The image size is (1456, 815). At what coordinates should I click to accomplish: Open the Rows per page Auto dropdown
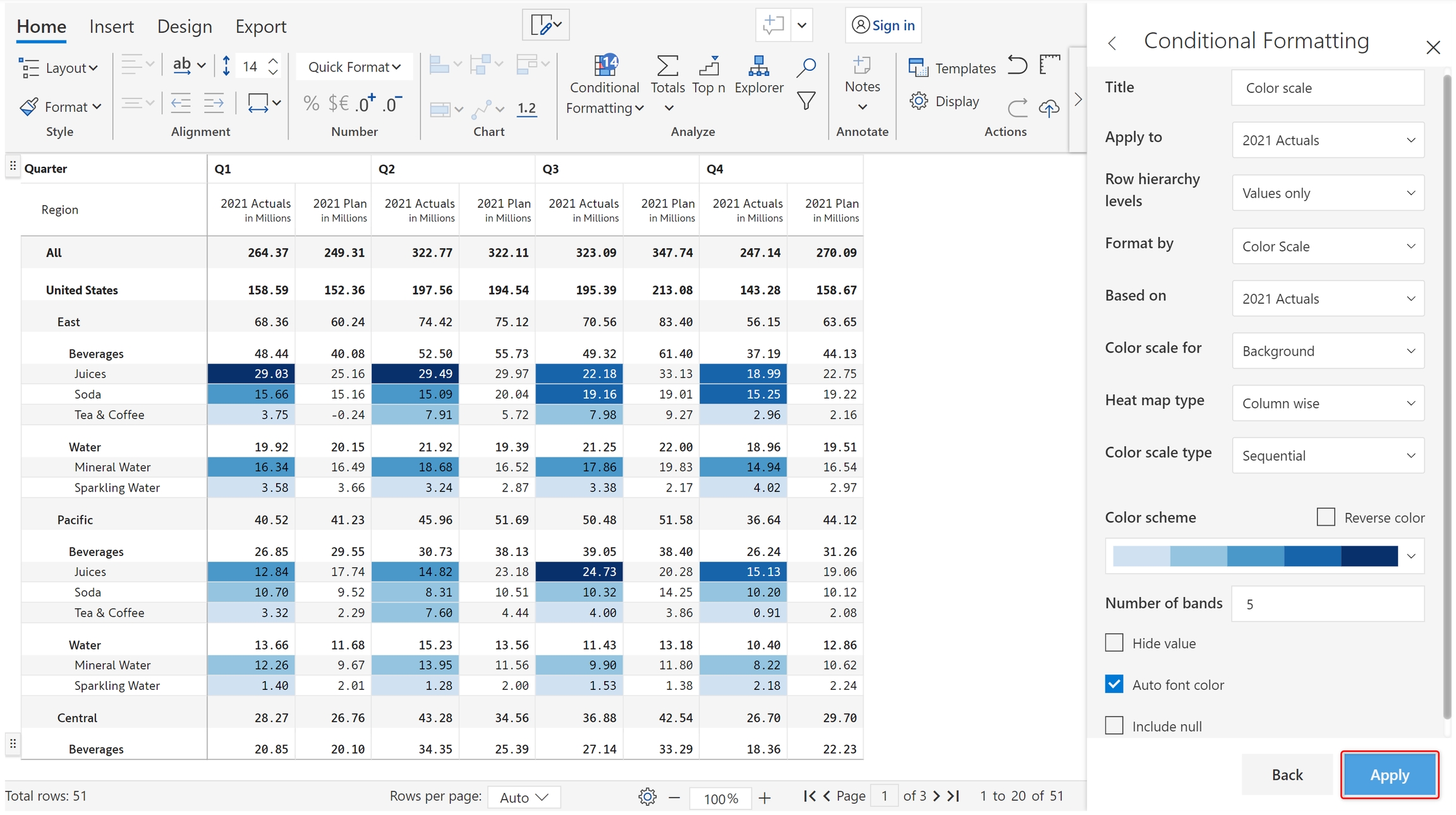523,797
